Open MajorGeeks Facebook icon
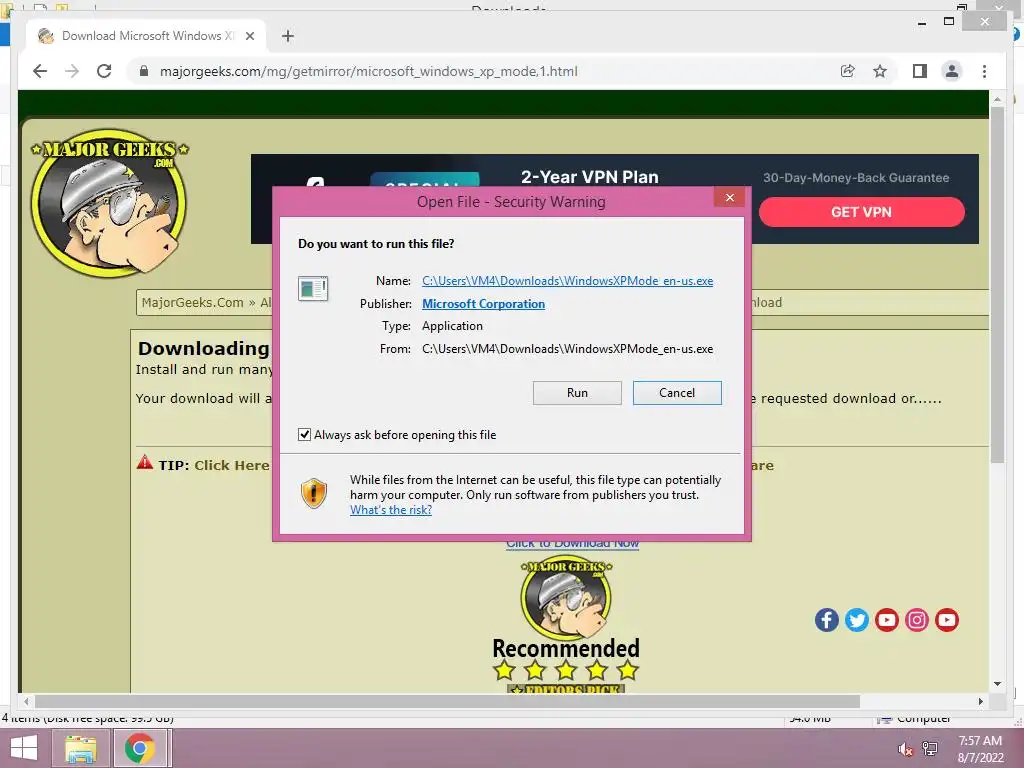The width and height of the screenshot is (1024, 768). [x=826, y=620]
